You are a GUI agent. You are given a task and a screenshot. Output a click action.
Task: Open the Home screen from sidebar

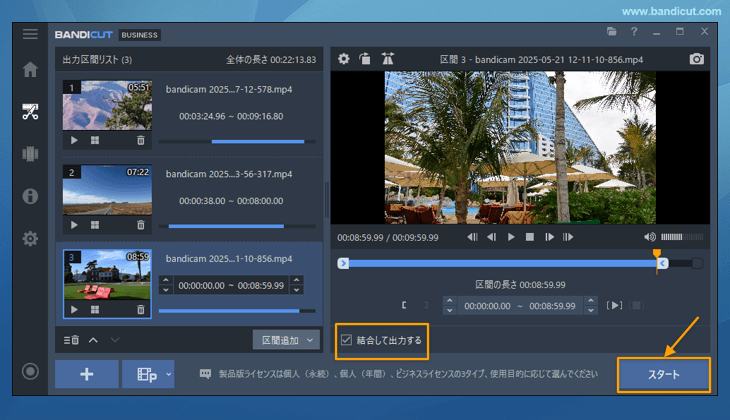30,70
